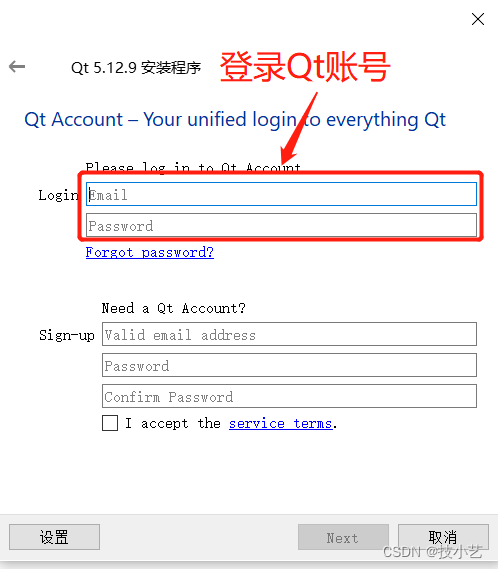Cancel installation with the 取消 button
498x569 pixels.
pos(443,537)
